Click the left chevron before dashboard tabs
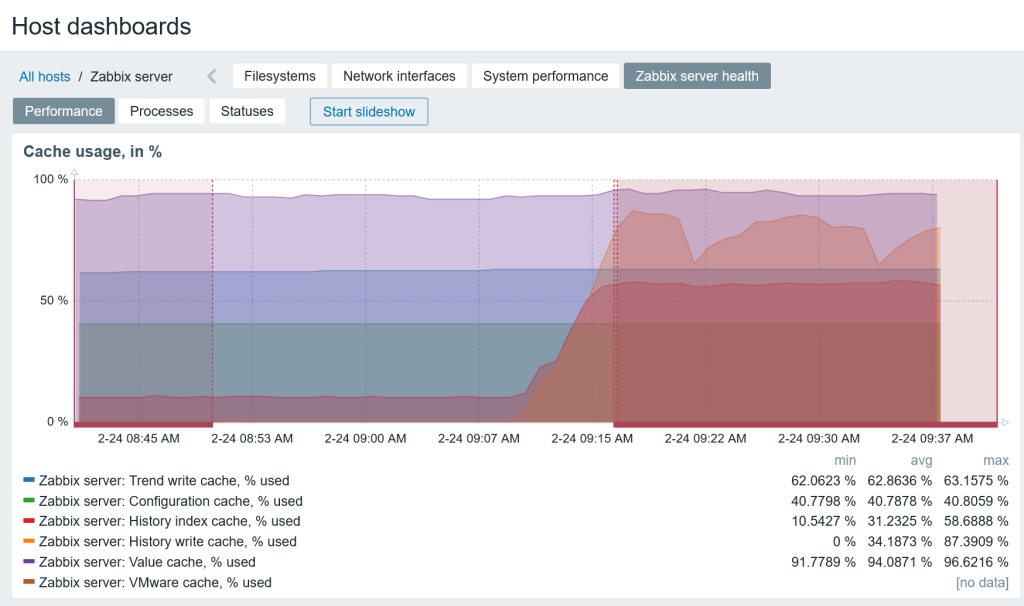 coord(212,76)
